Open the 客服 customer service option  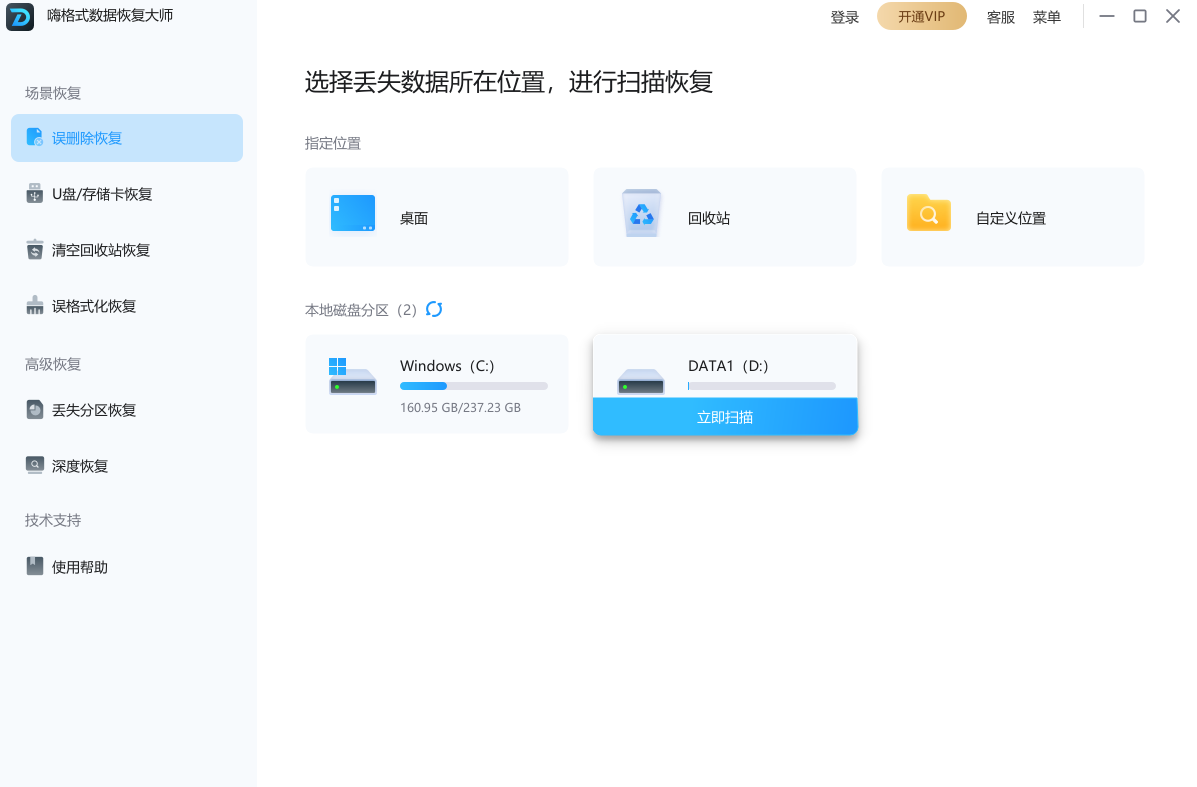click(x=1000, y=16)
